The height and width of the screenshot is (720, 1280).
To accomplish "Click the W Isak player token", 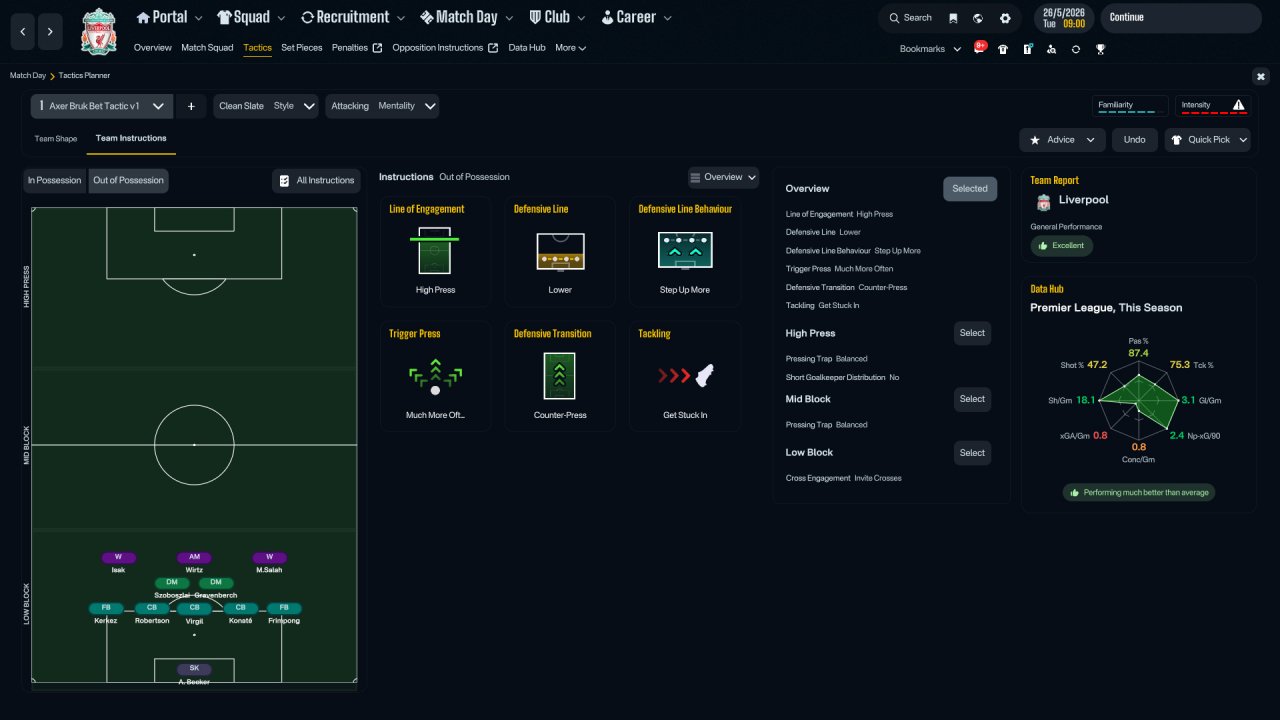I will tap(118, 562).
